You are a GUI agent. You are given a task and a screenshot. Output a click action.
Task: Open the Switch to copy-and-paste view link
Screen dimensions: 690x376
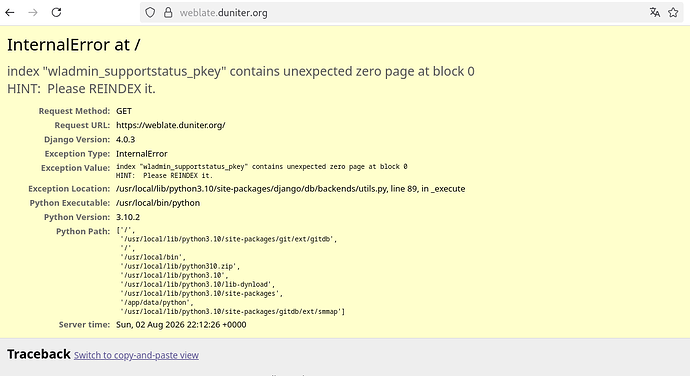tap(136, 355)
